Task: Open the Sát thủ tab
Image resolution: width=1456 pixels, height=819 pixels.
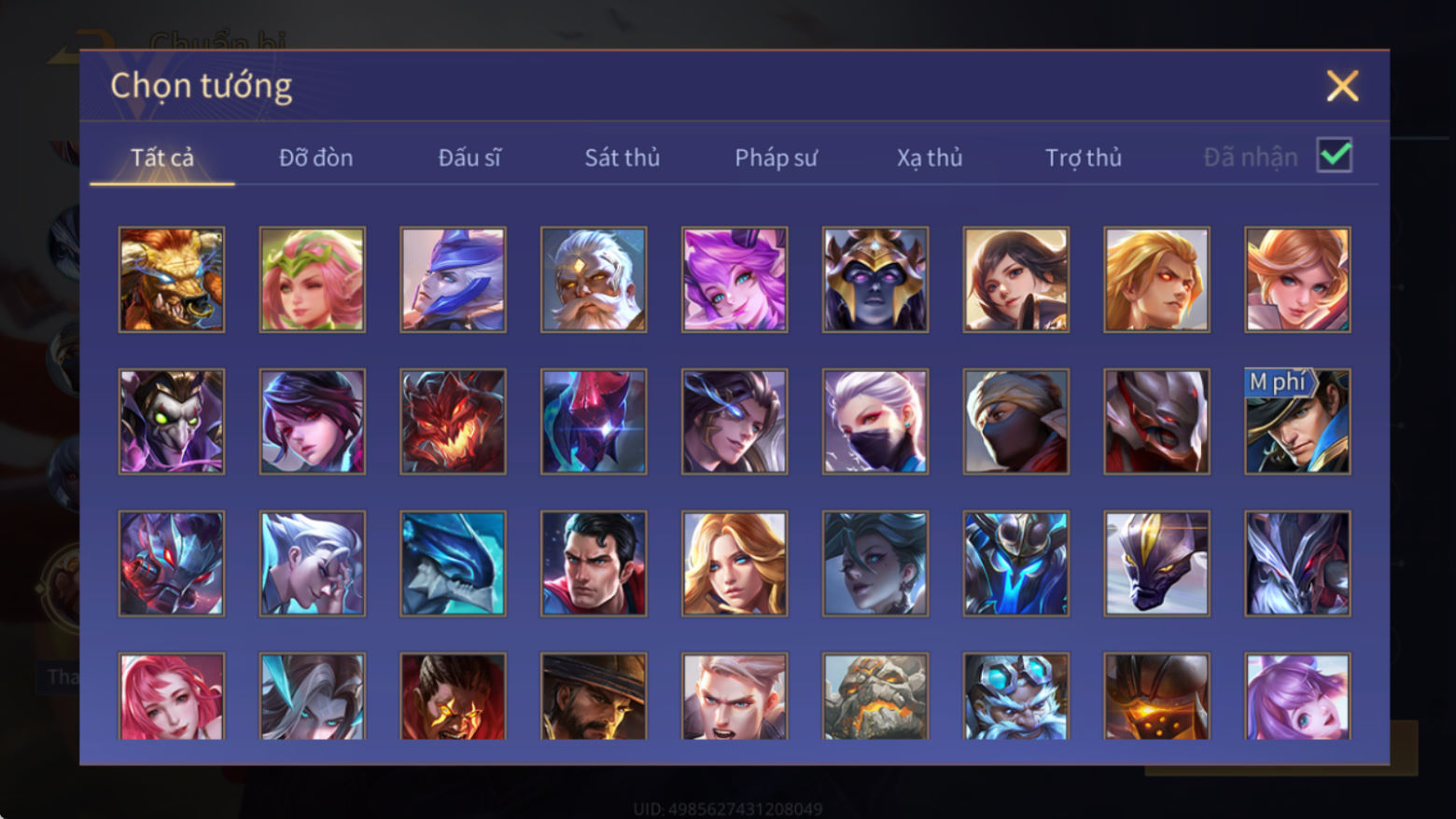Action: (x=622, y=158)
